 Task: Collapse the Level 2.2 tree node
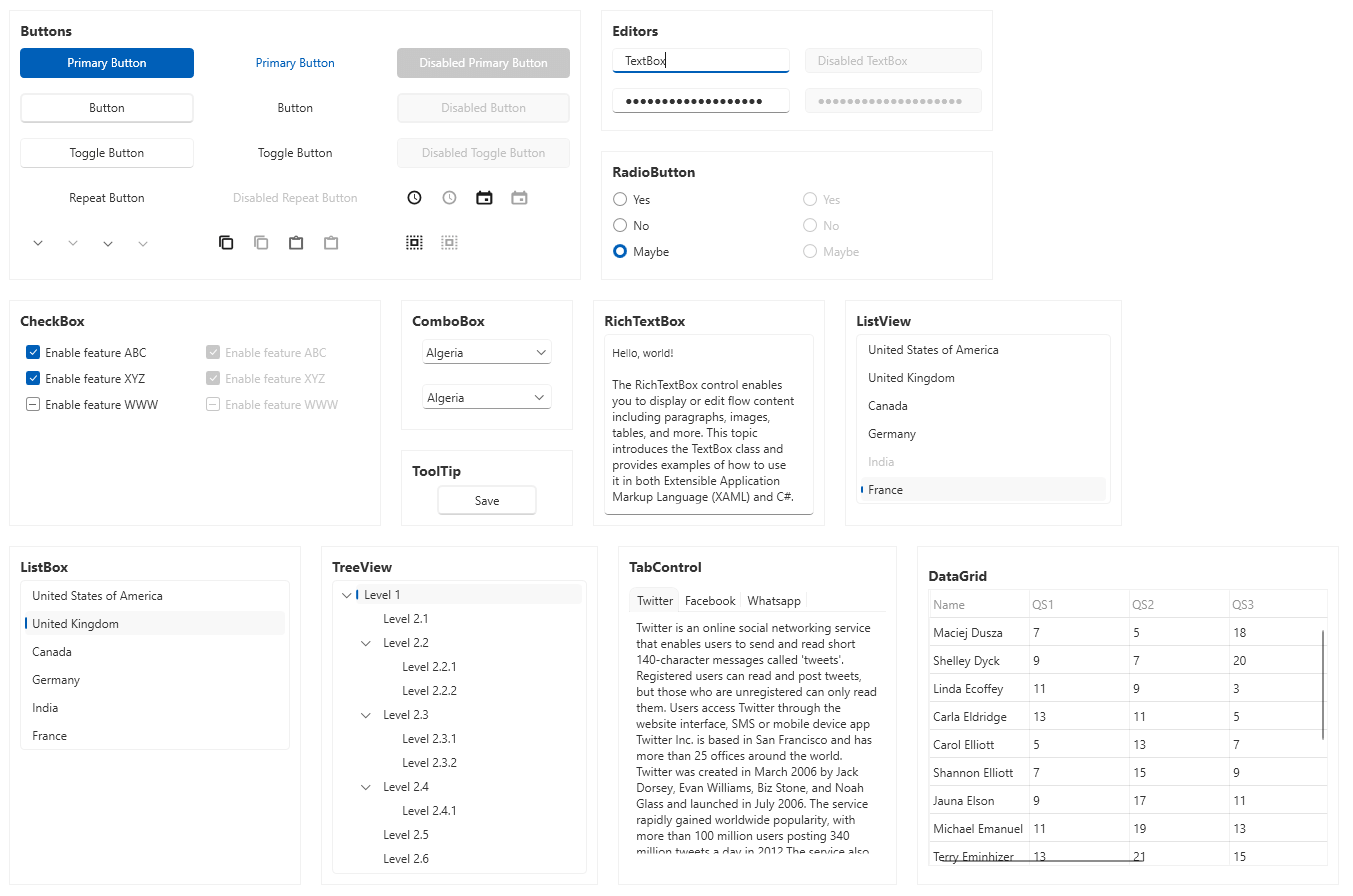[x=366, y=643]
